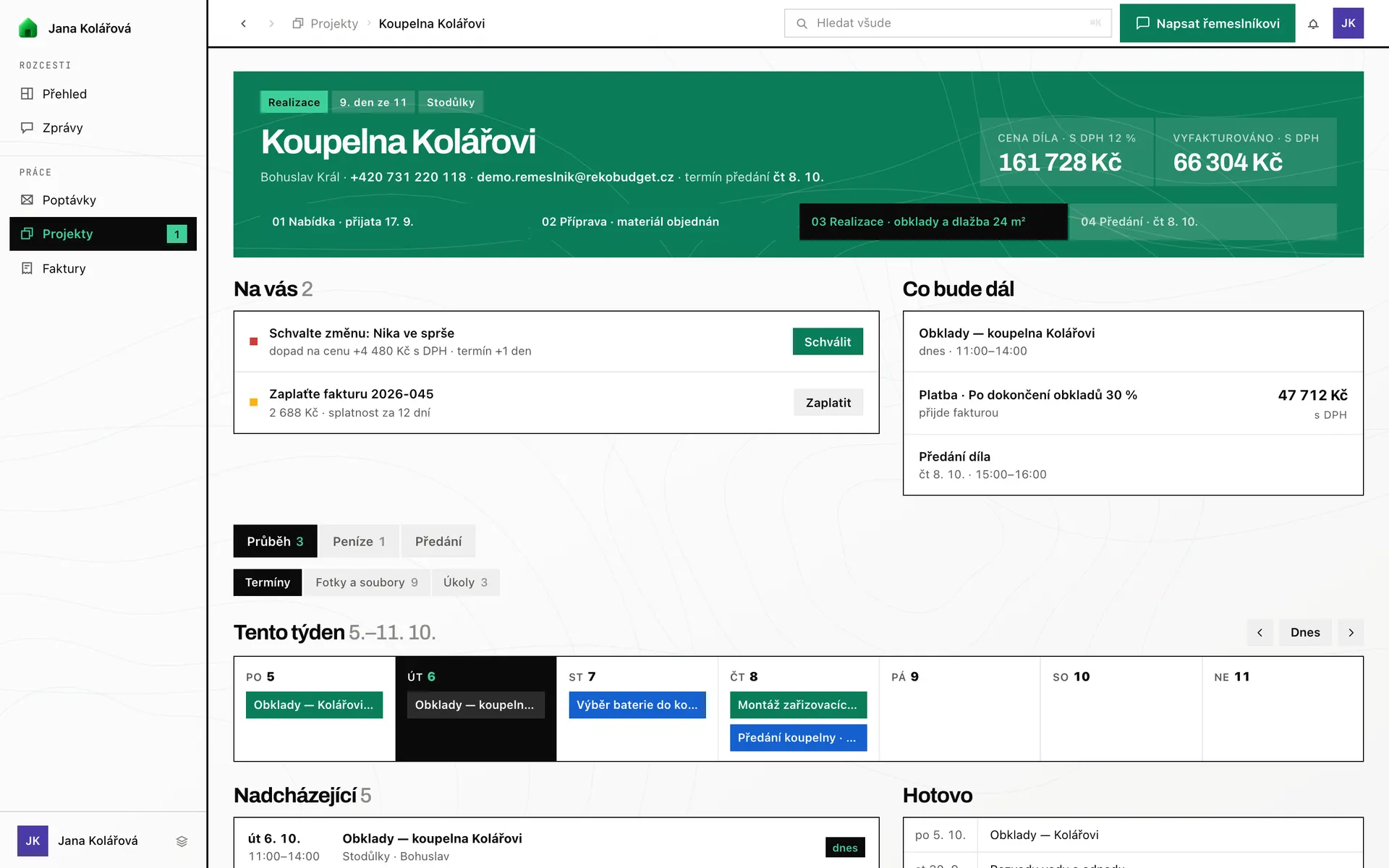Open Přehled via its grid icon

tap(27, 93)
